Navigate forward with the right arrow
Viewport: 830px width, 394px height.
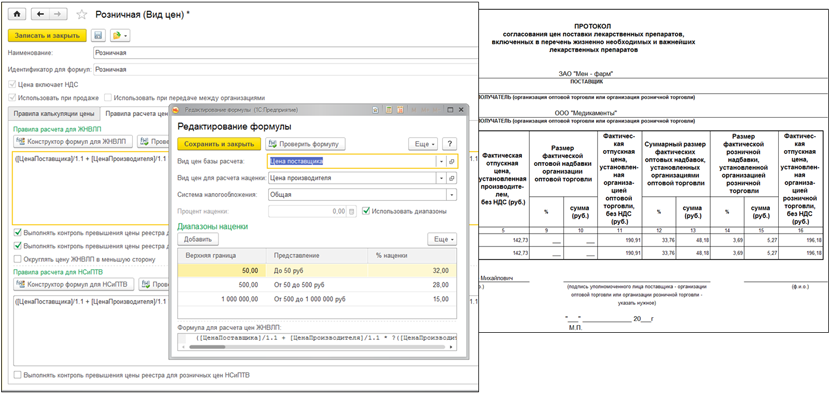tap(59, 15)
